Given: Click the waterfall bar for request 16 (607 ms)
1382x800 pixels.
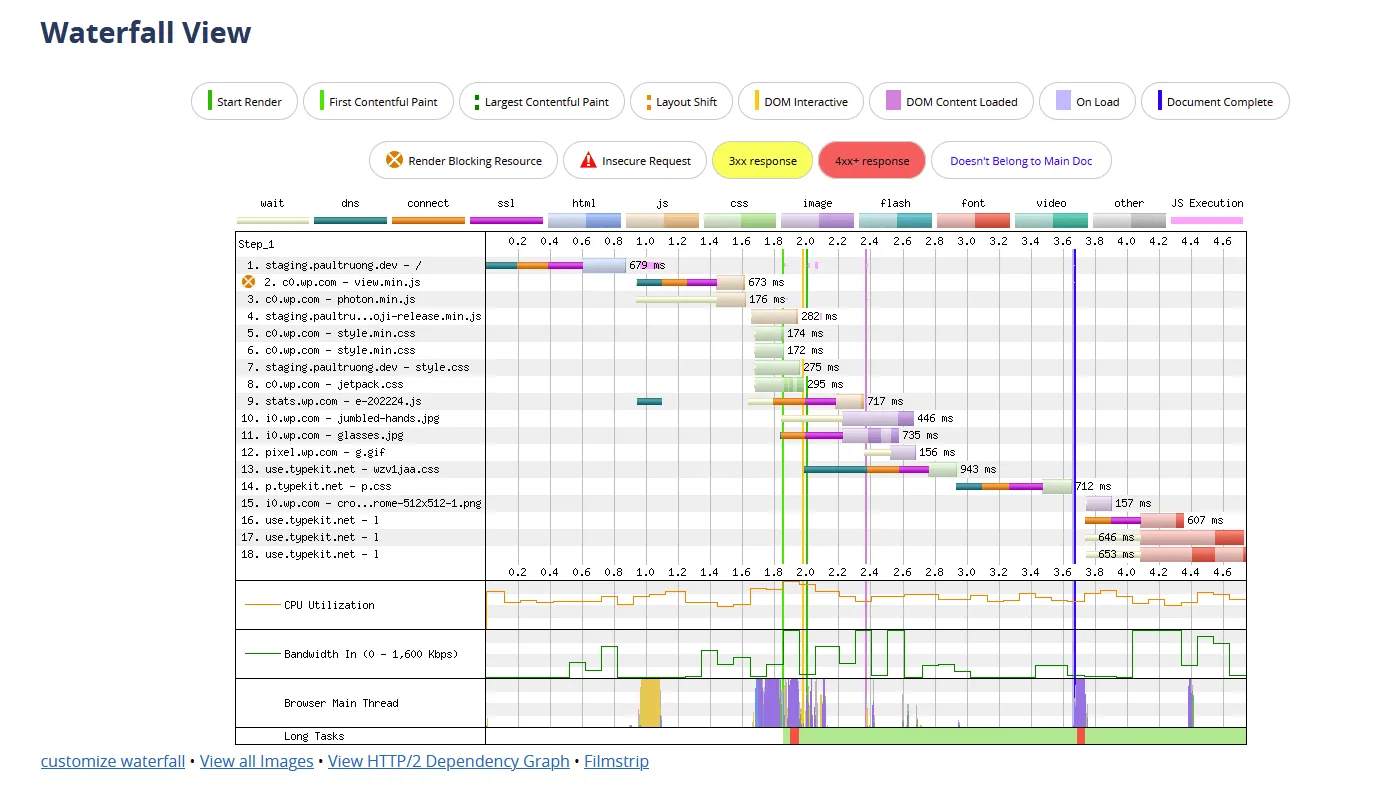Looking at the screenshot, I should click(x=1134, y=520).
